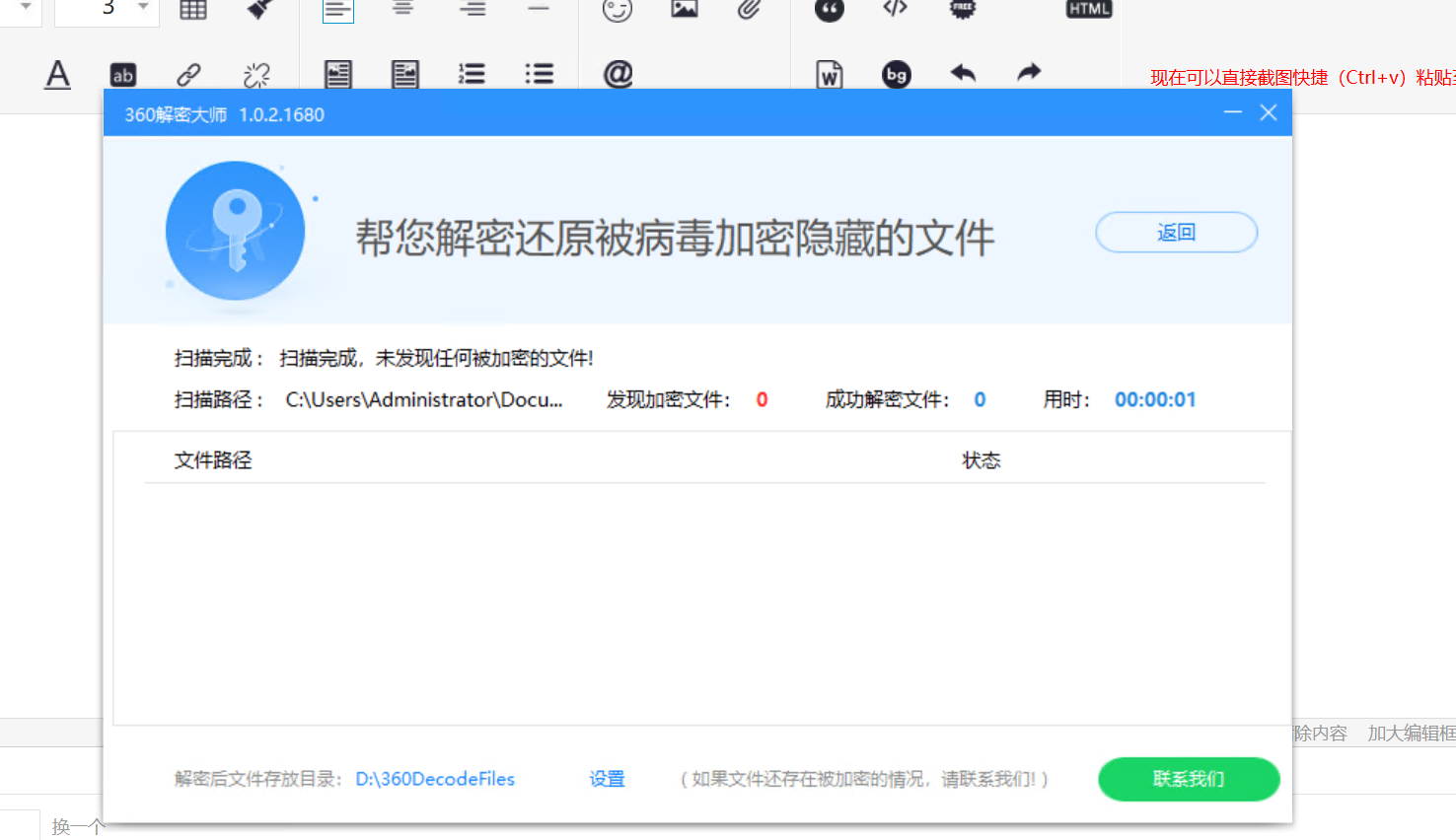Click the green 联系我们 button

click(1189, 779)
